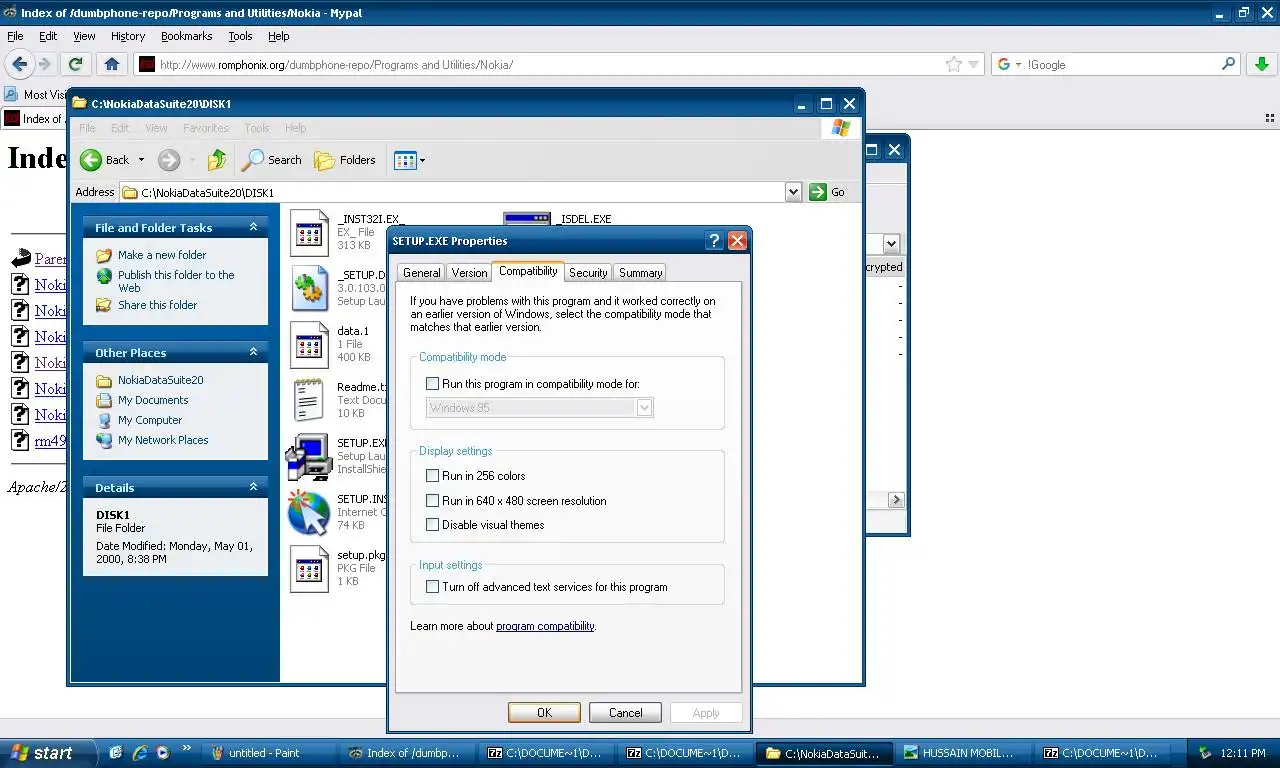Image resolution: width=1280 pixels, height=768 pixels.
Task: Click Explorer Up folder icon
Action: pos(217,160)
